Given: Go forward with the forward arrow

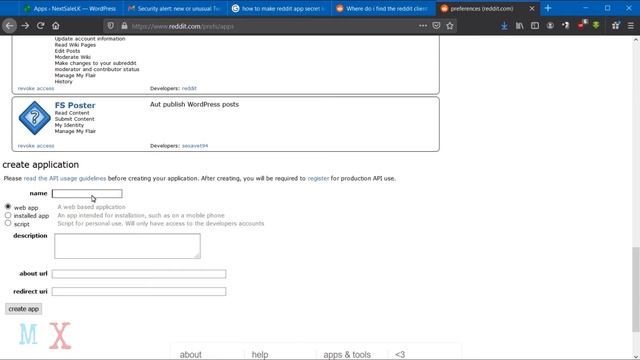Looking at the screenshot, I should [x=25, y=26].
